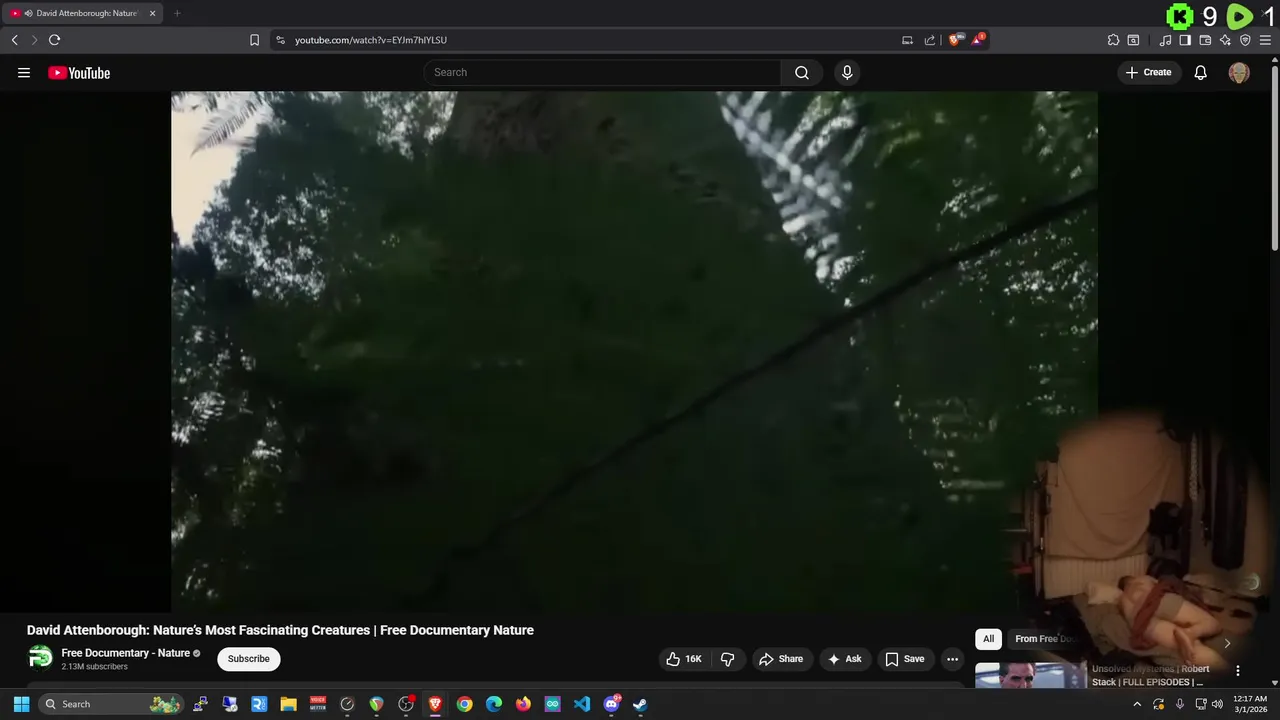Click in the YouTube search field
The width and height of the screenshot is (1280, 720).
pos(602,72)
